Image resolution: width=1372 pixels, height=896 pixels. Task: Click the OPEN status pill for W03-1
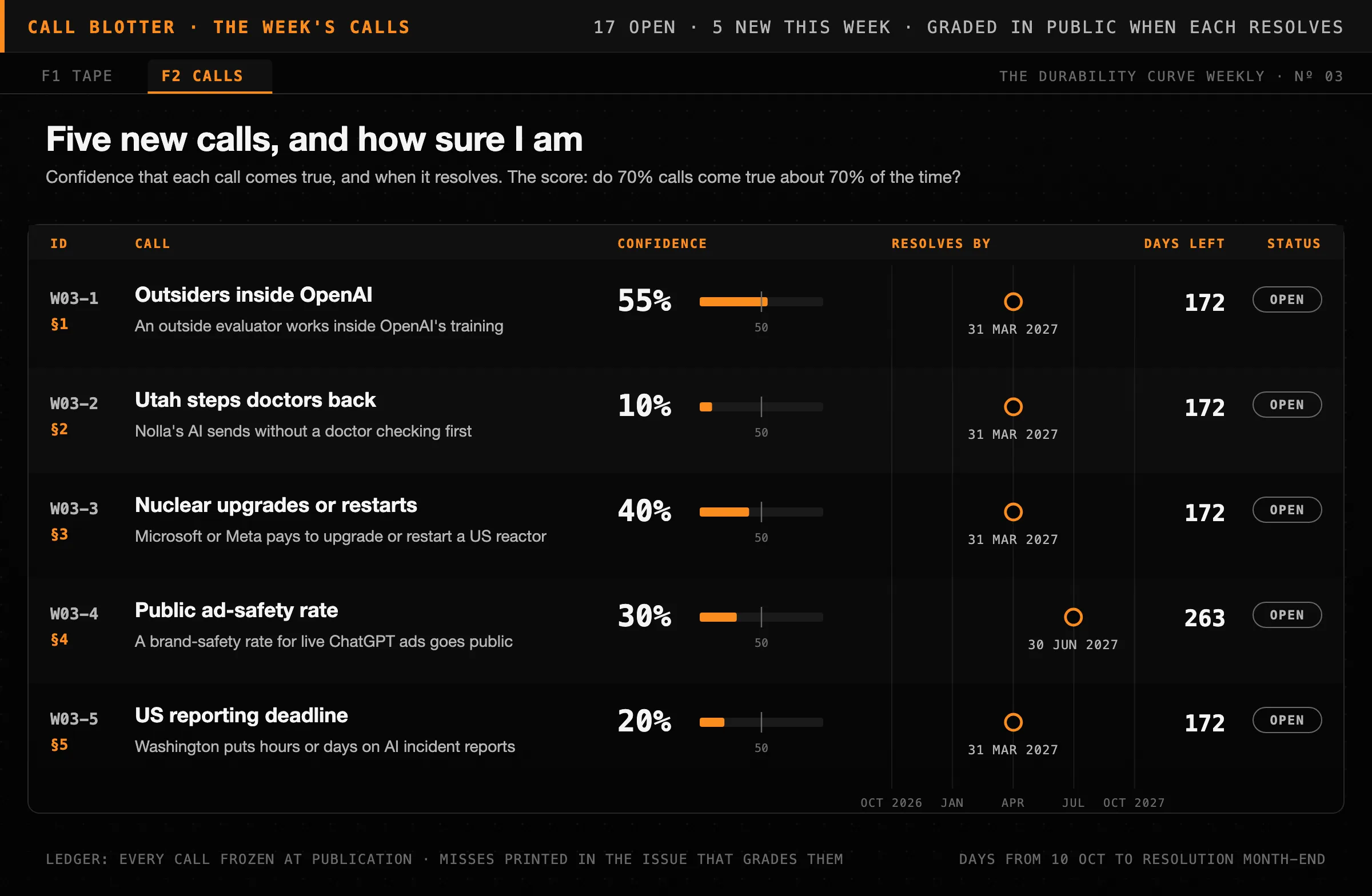point(1287,299)
